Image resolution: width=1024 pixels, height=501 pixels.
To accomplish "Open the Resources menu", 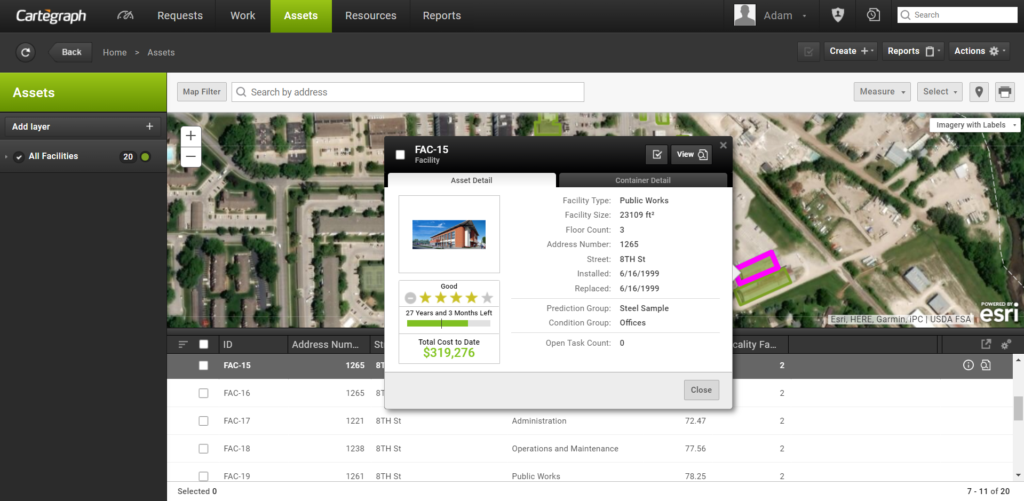I will pyautogui.click(x=370, y=16).
